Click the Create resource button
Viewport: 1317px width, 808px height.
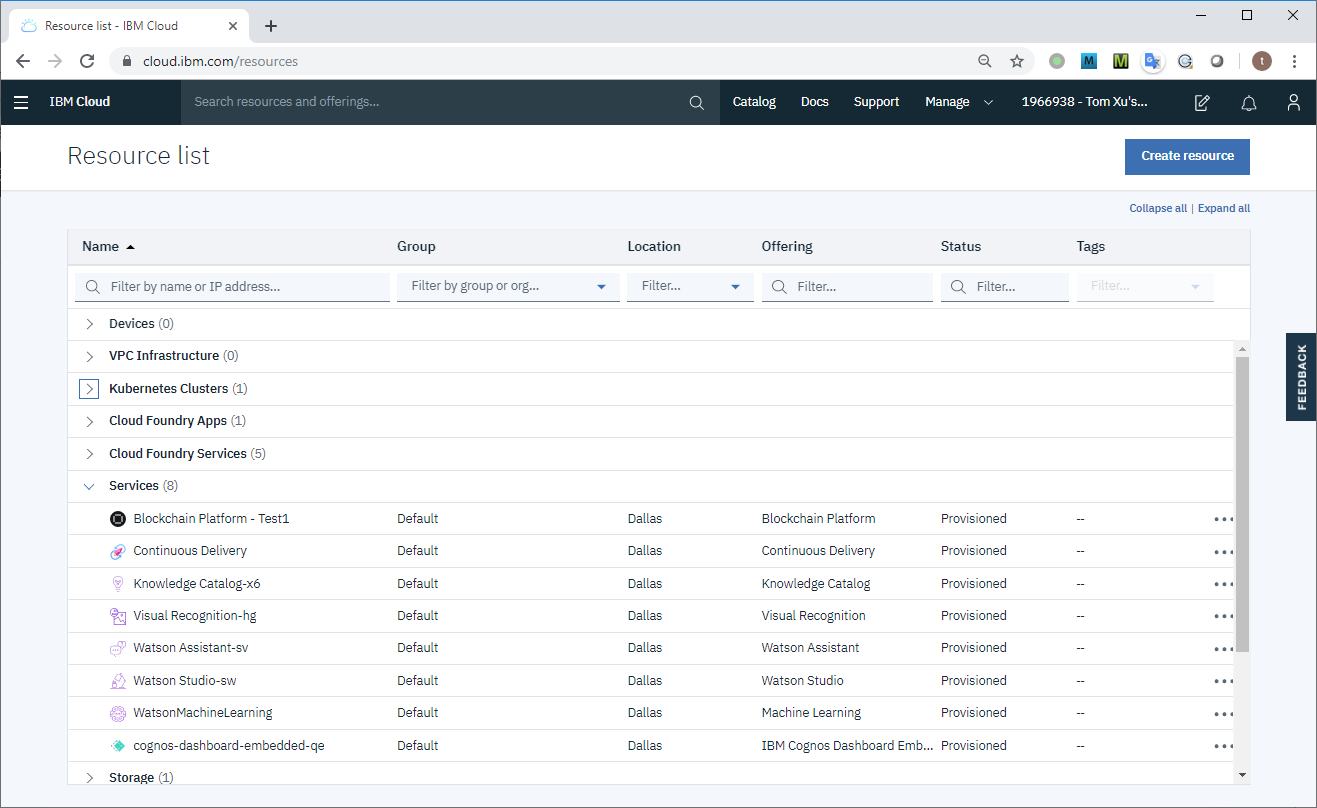[x=1187, y=156]
